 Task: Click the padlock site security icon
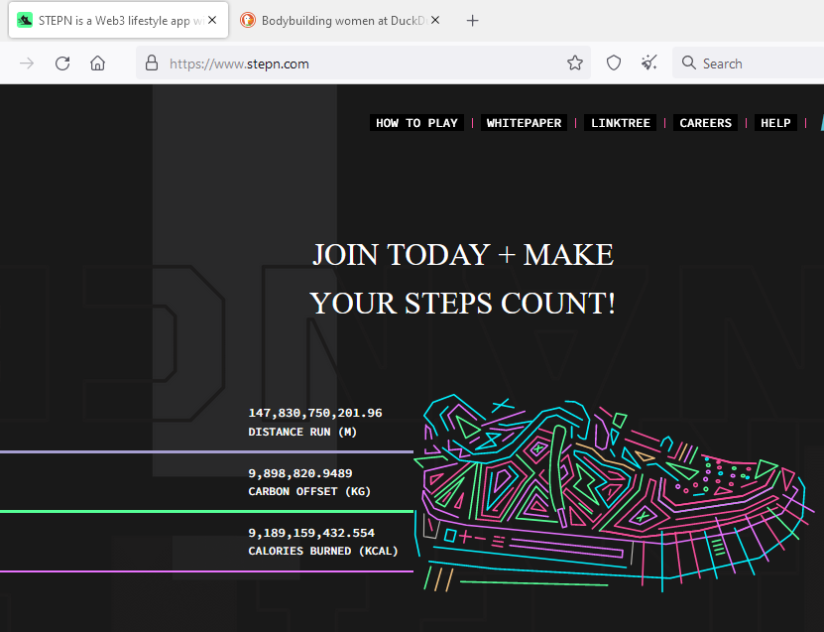(152, 63)
